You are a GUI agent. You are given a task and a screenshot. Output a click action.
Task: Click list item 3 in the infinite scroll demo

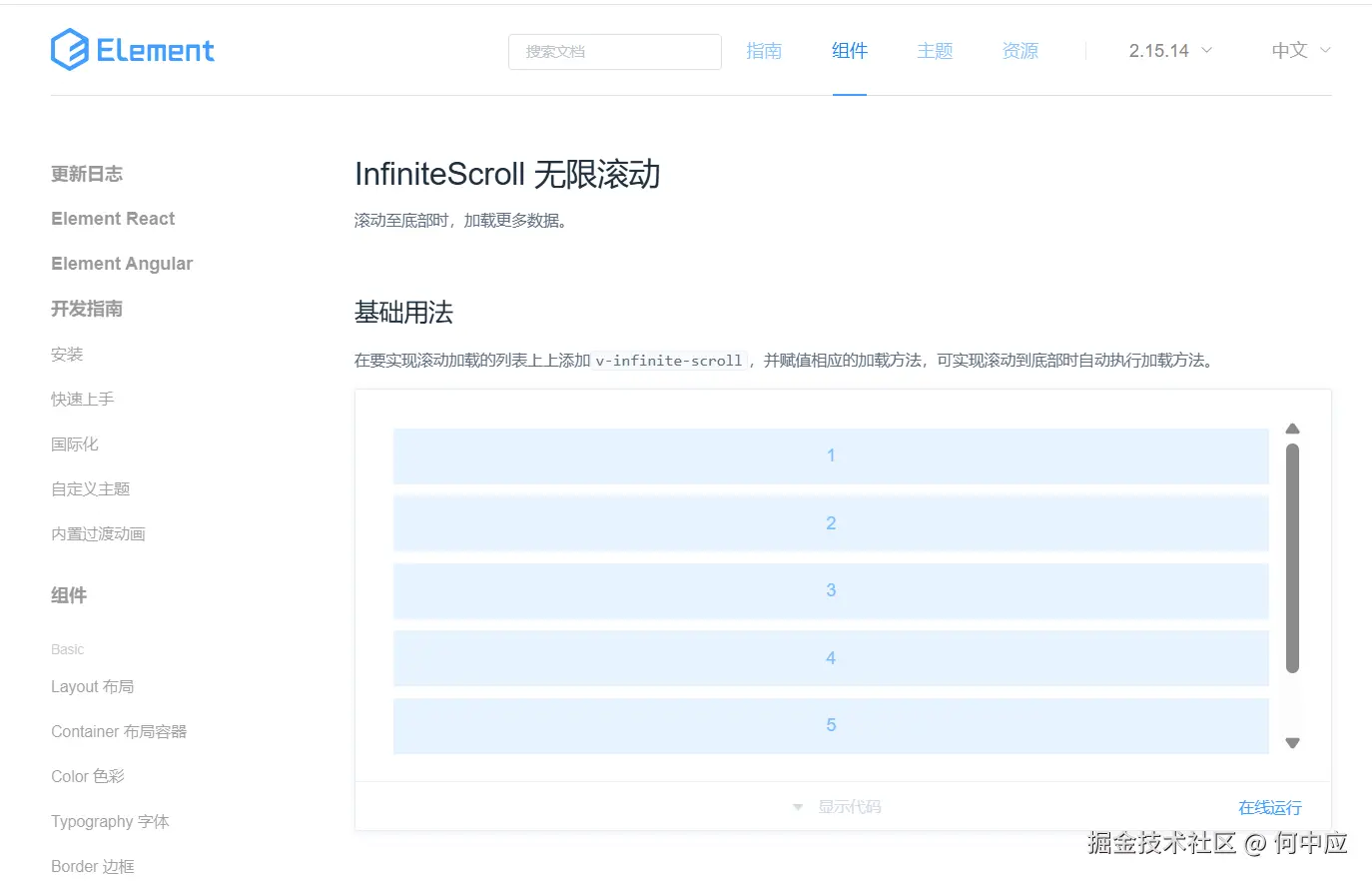click(830, 590)
